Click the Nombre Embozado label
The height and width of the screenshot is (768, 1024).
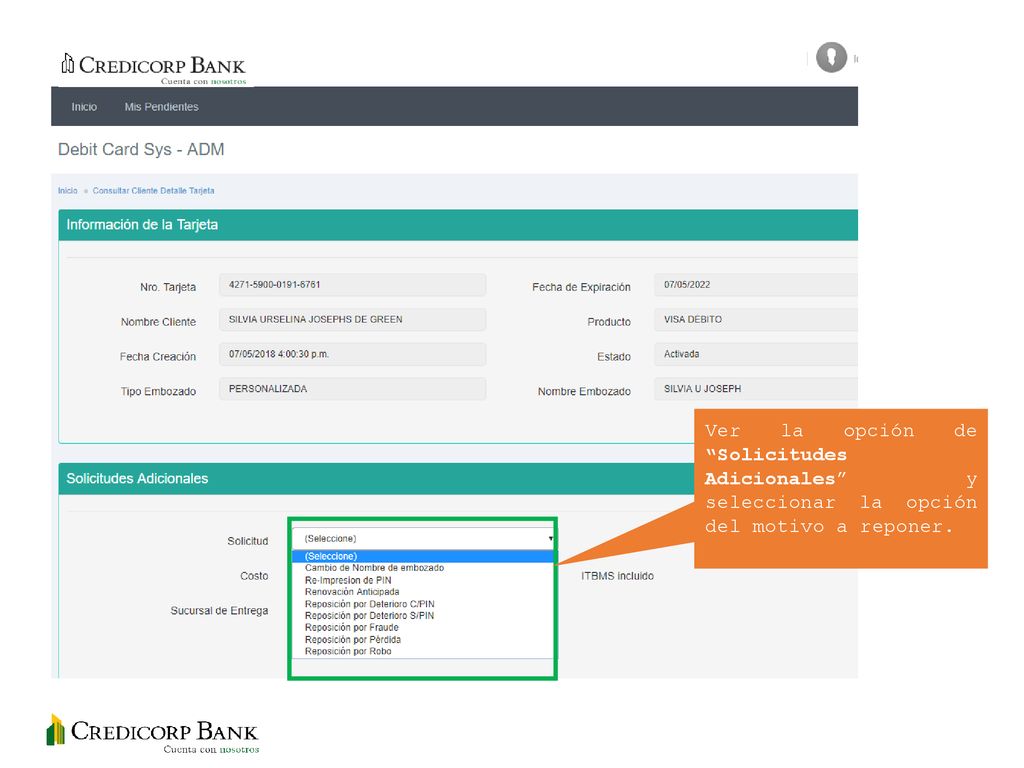click(584, 391)
